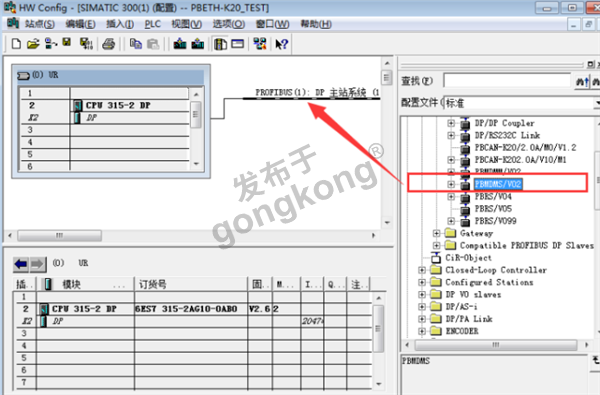Open the PLC menu
600x395 pixels.
(152, 24)
